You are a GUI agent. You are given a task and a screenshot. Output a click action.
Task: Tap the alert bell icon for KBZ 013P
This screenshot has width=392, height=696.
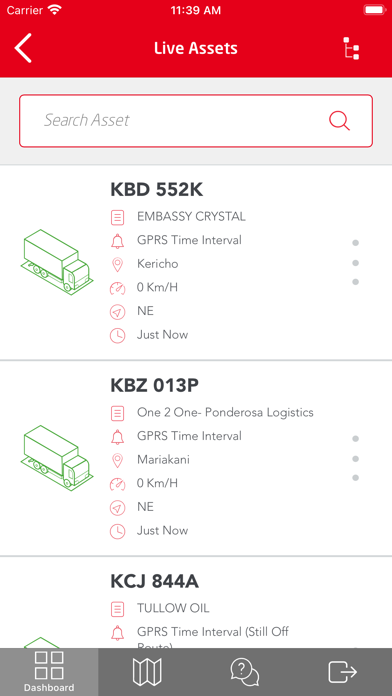coord(117,437)
